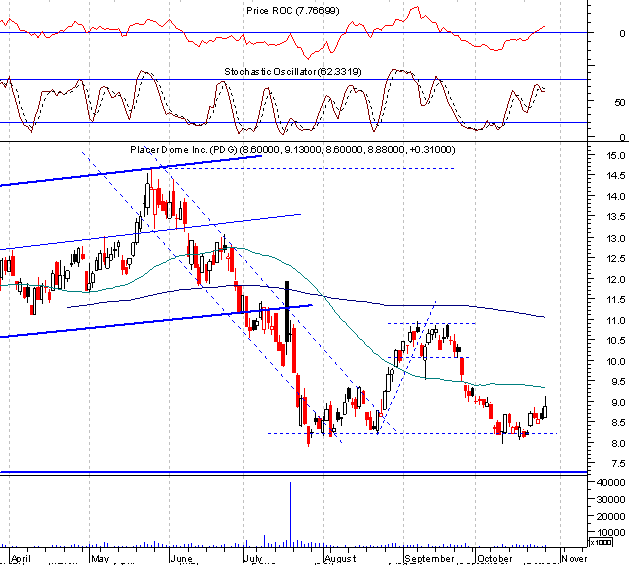Click the October label on date axis

(x=495, y=559)
